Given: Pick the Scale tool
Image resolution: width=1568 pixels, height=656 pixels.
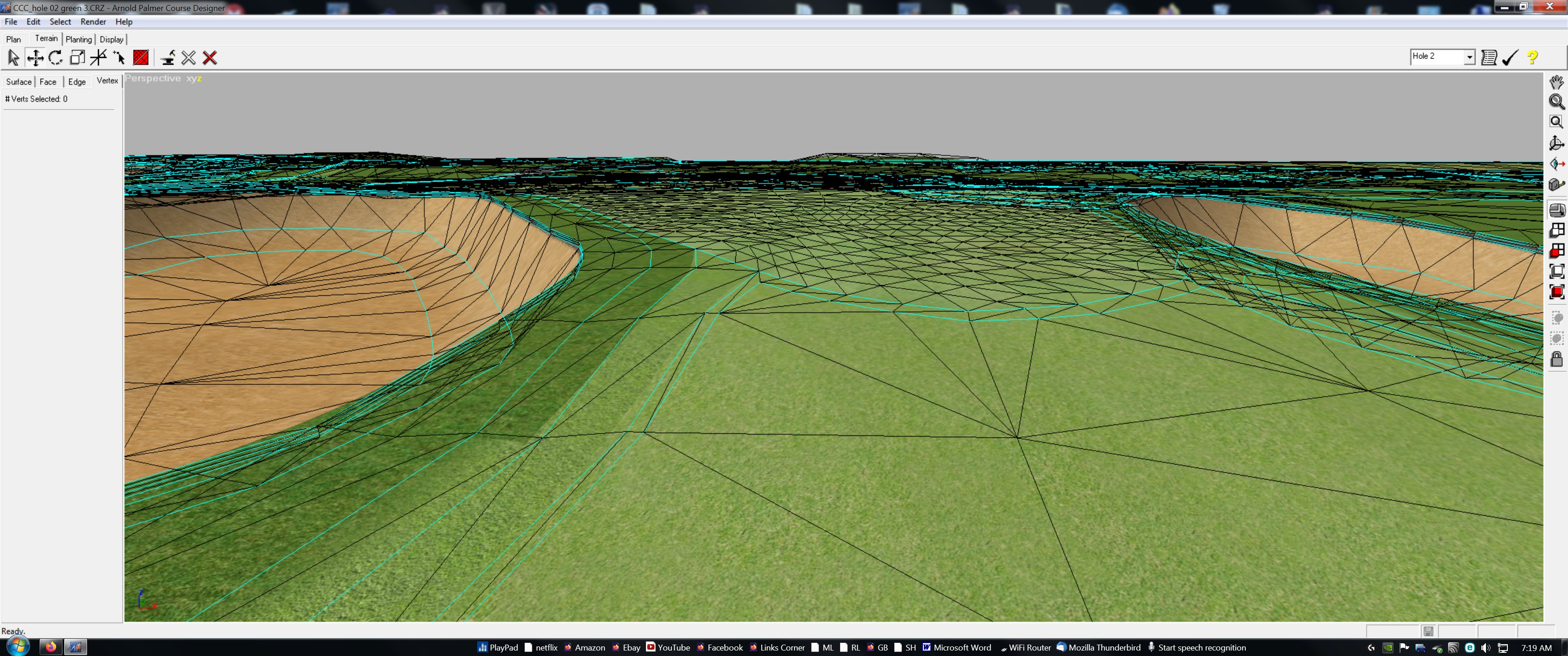Looking at the screenshot, I should (77, 58).
